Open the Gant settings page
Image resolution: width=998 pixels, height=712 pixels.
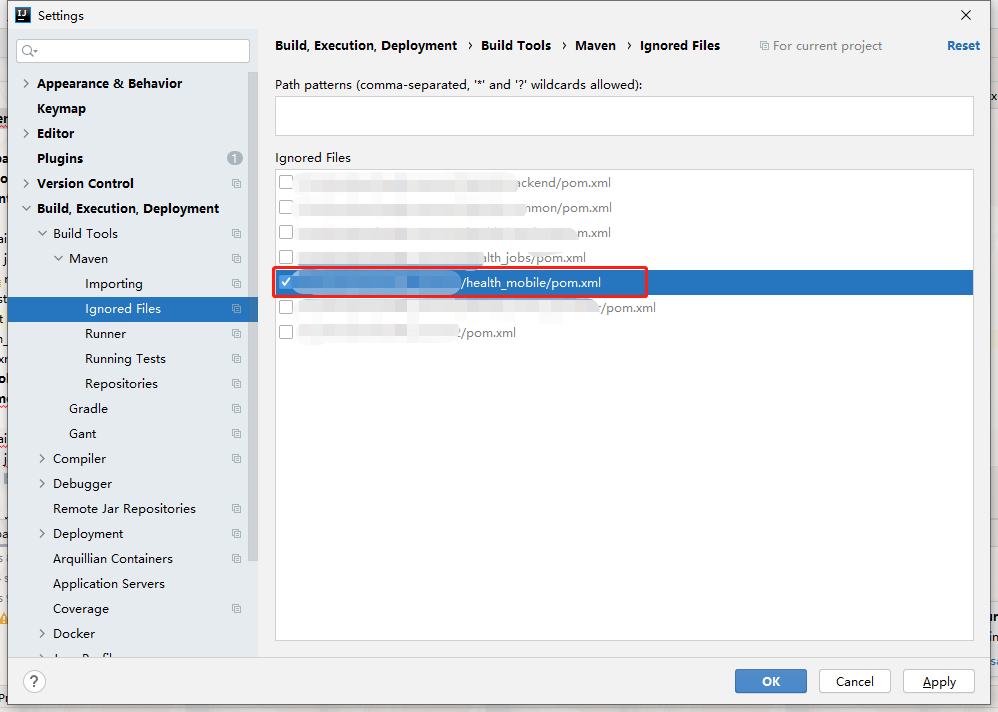tap(83, 434)
